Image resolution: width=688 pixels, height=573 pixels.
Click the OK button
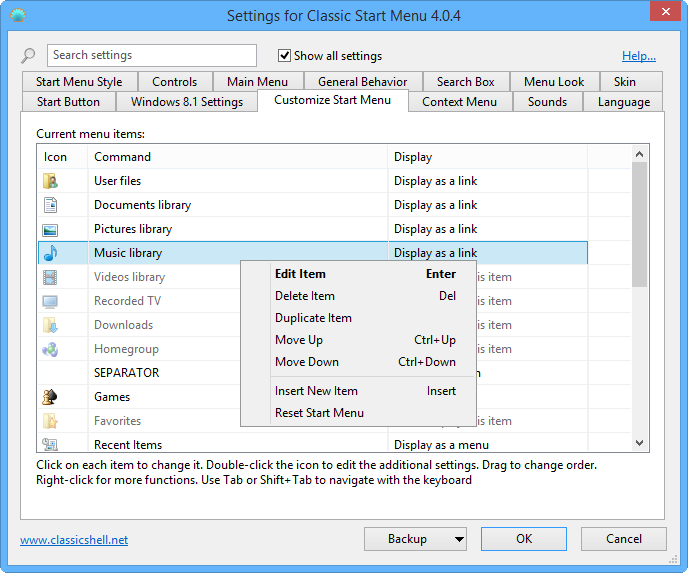(524, 539)
